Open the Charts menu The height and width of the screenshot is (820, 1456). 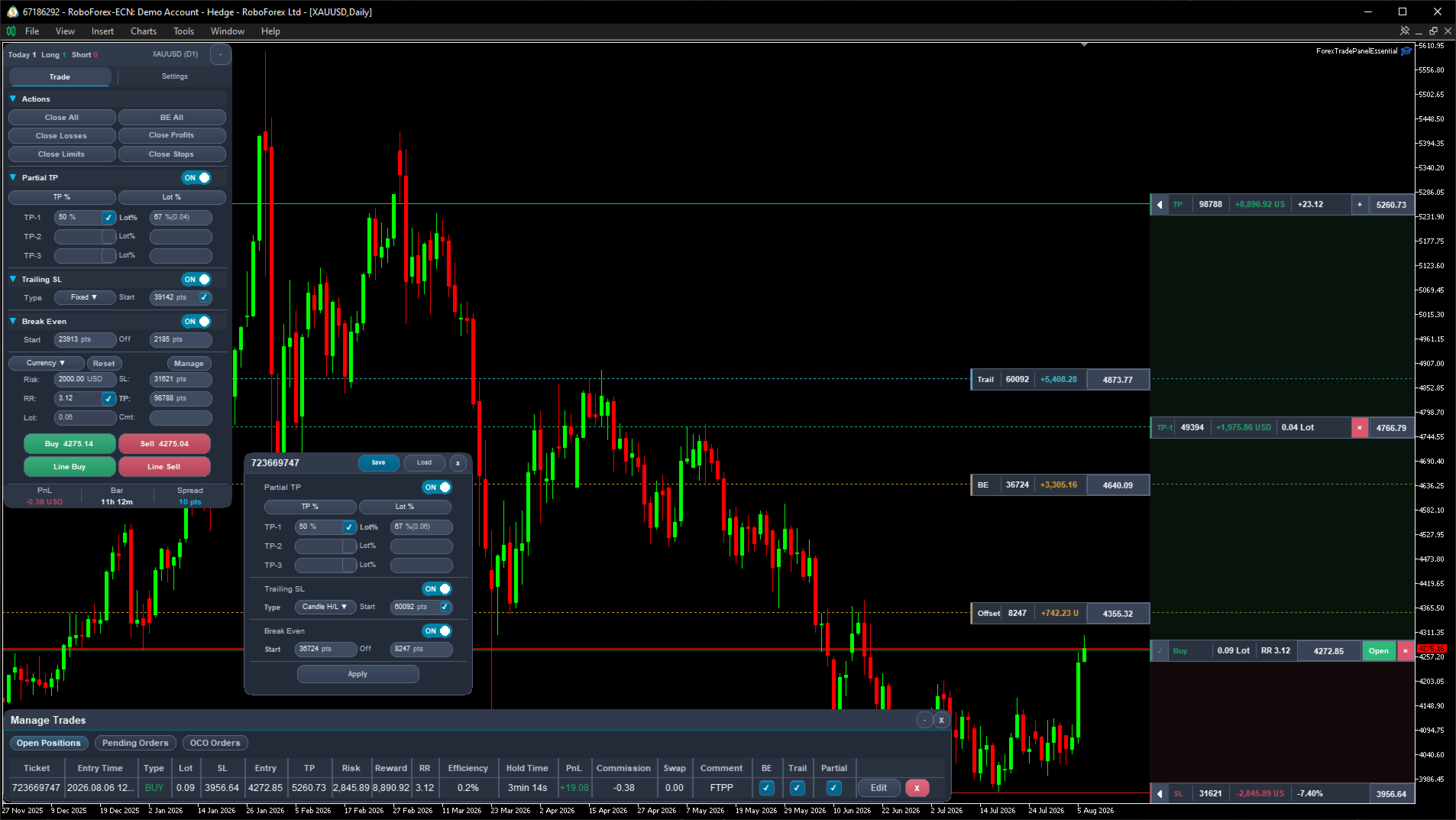[144, 31]
